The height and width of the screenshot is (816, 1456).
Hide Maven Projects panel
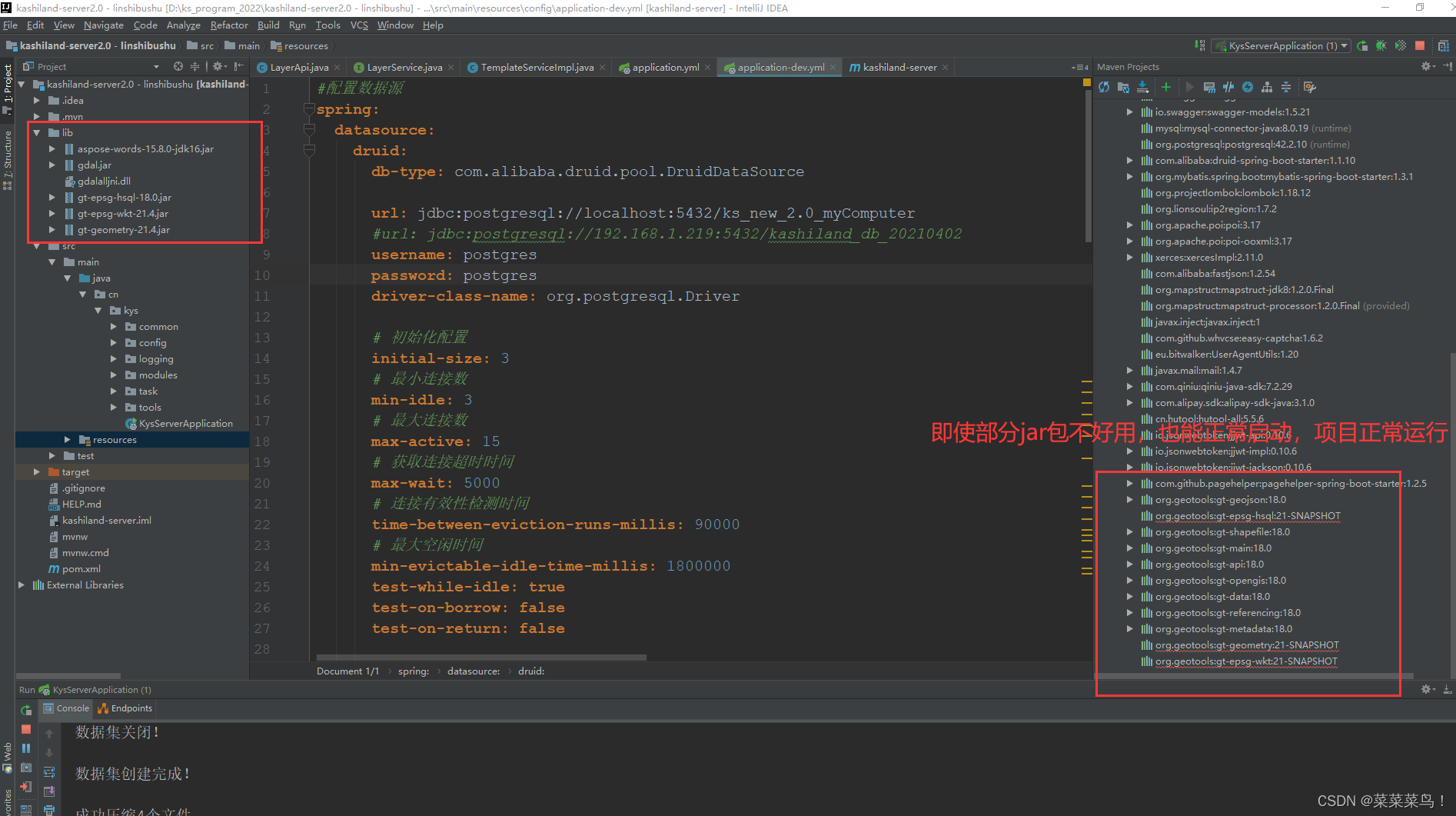click(x=1448, y=67)
